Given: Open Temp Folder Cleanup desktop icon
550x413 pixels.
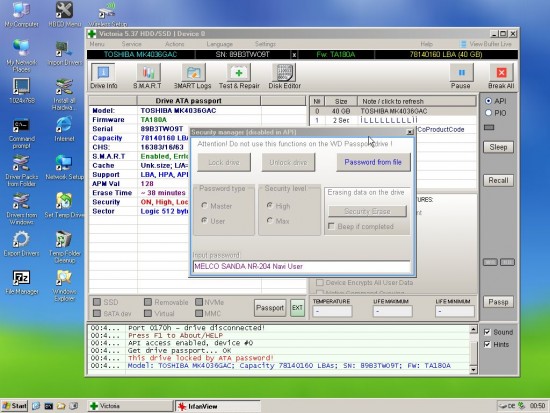Looking at the screenshot, I should tap(65, 247).
